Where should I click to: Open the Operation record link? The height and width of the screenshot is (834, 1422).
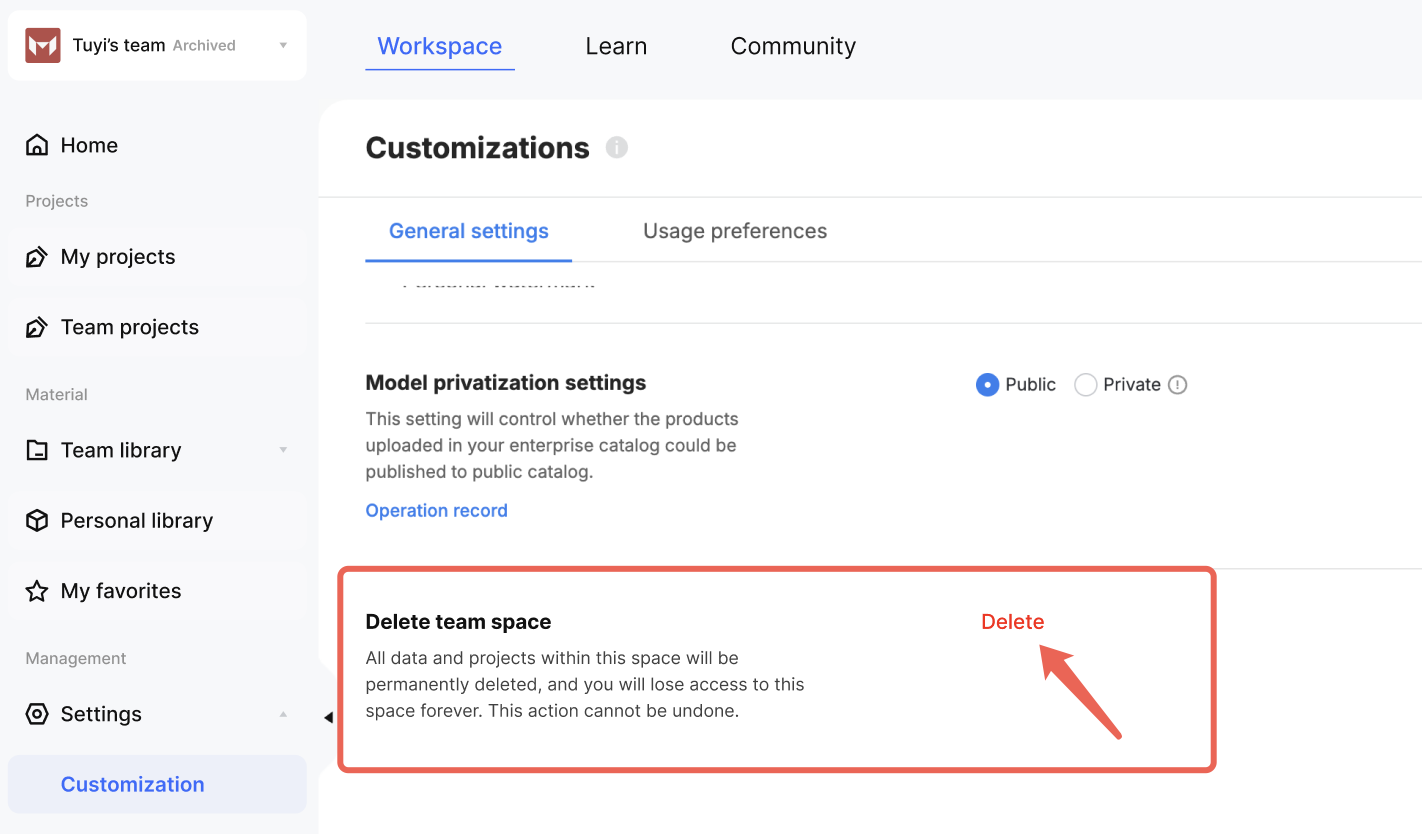[x=437, y=510]
